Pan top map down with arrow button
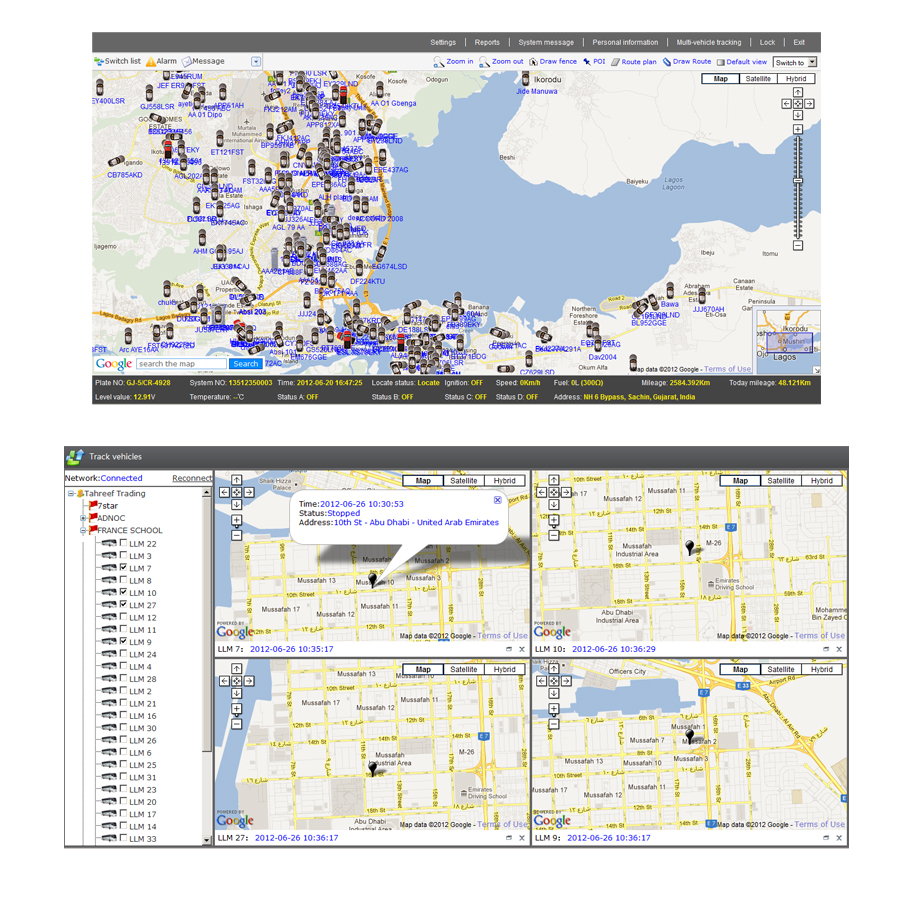 [x=798, y=115]
